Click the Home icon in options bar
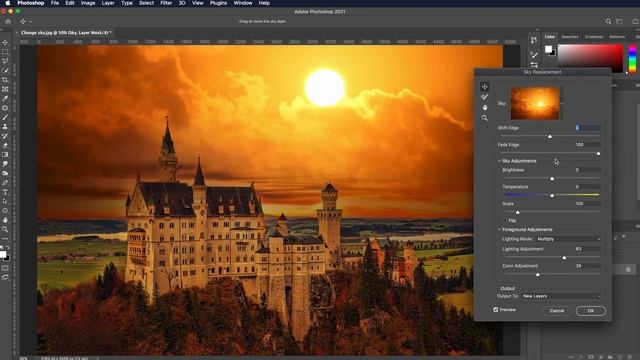 pyautogui.click(x=8, y=21)
